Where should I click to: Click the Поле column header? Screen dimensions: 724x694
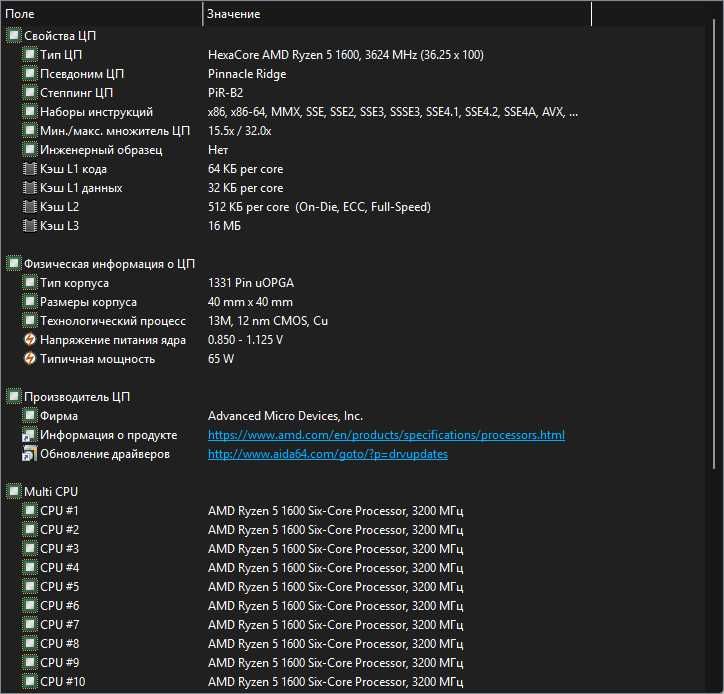(102, 14)
